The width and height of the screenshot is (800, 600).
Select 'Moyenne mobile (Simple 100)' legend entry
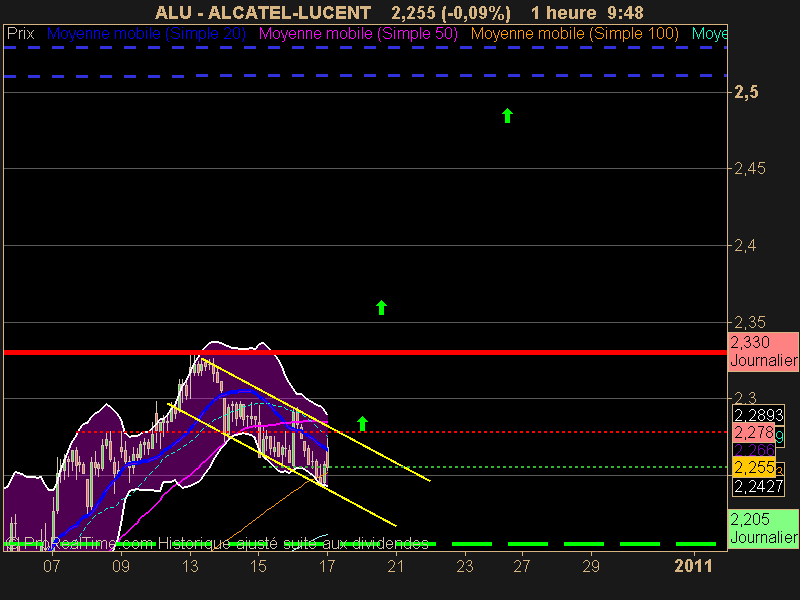pyautogui.click(x=574, y=34)
